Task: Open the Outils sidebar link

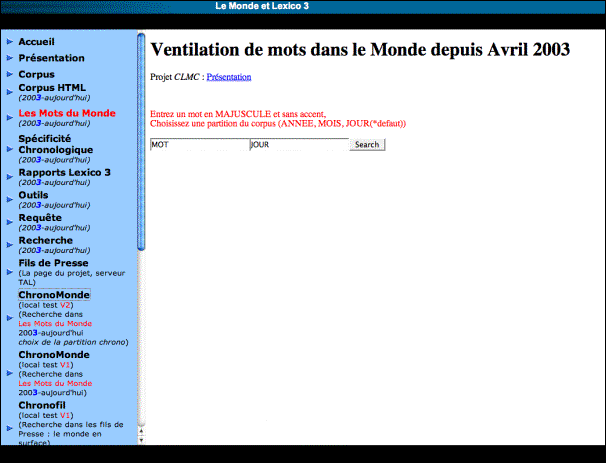Action: 33,195
